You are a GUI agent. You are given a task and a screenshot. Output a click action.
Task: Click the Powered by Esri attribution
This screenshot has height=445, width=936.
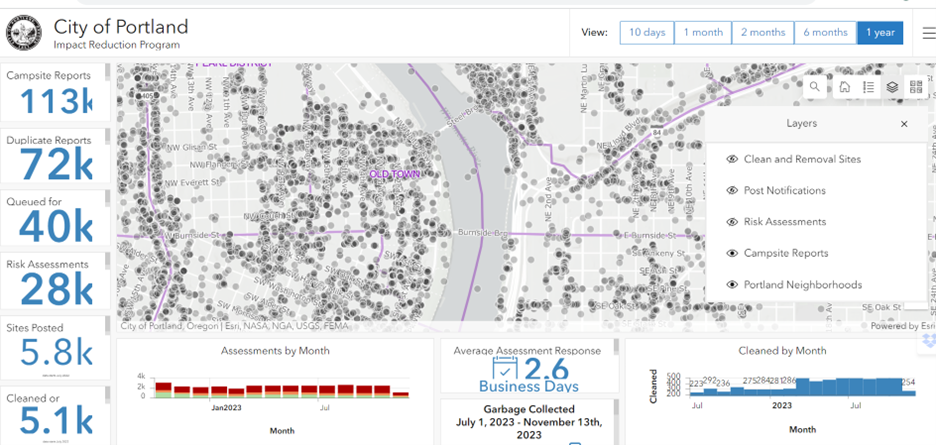click(903, 326)
